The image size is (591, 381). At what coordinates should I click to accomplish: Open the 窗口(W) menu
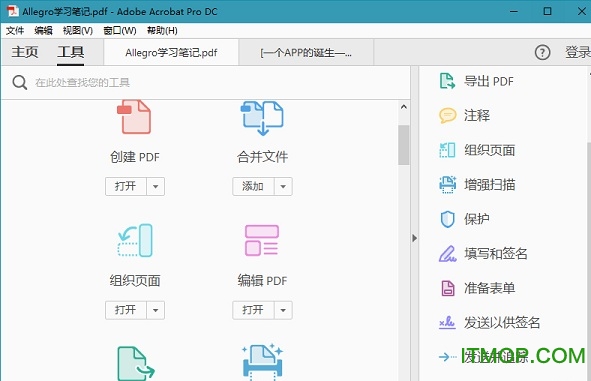click(x=120, y=31)
